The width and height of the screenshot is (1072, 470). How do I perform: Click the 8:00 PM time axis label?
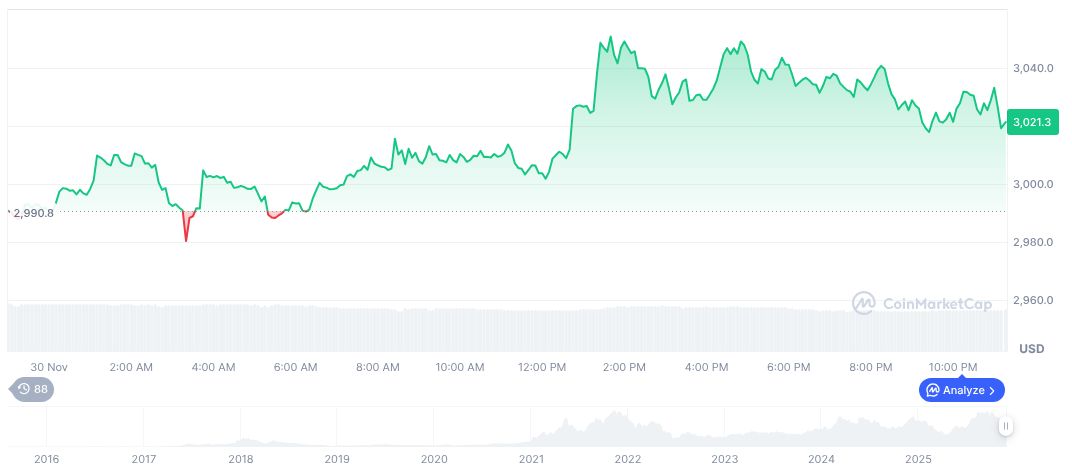click(871, 367)
